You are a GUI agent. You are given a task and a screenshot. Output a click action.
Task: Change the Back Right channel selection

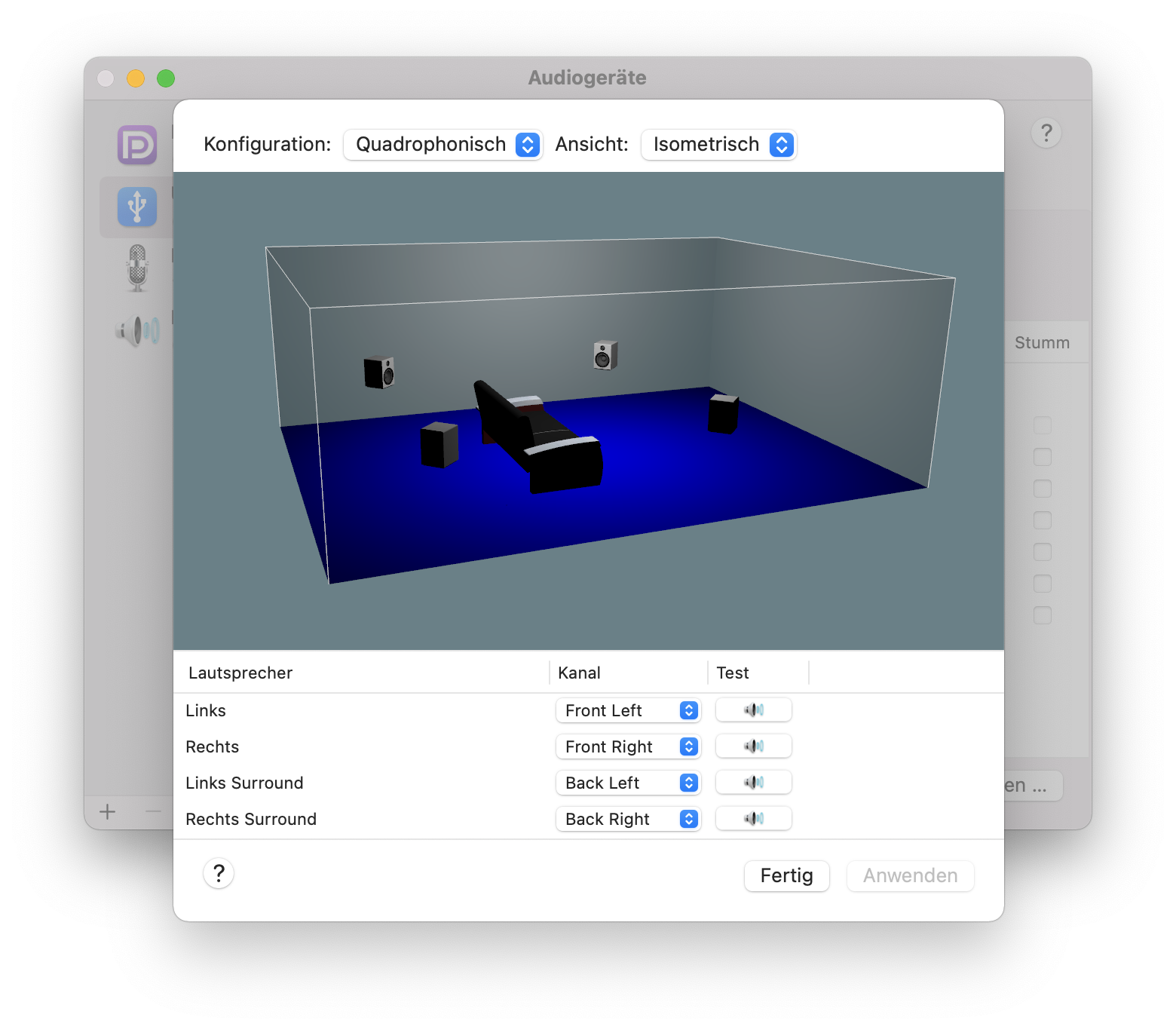pos(628,819)
